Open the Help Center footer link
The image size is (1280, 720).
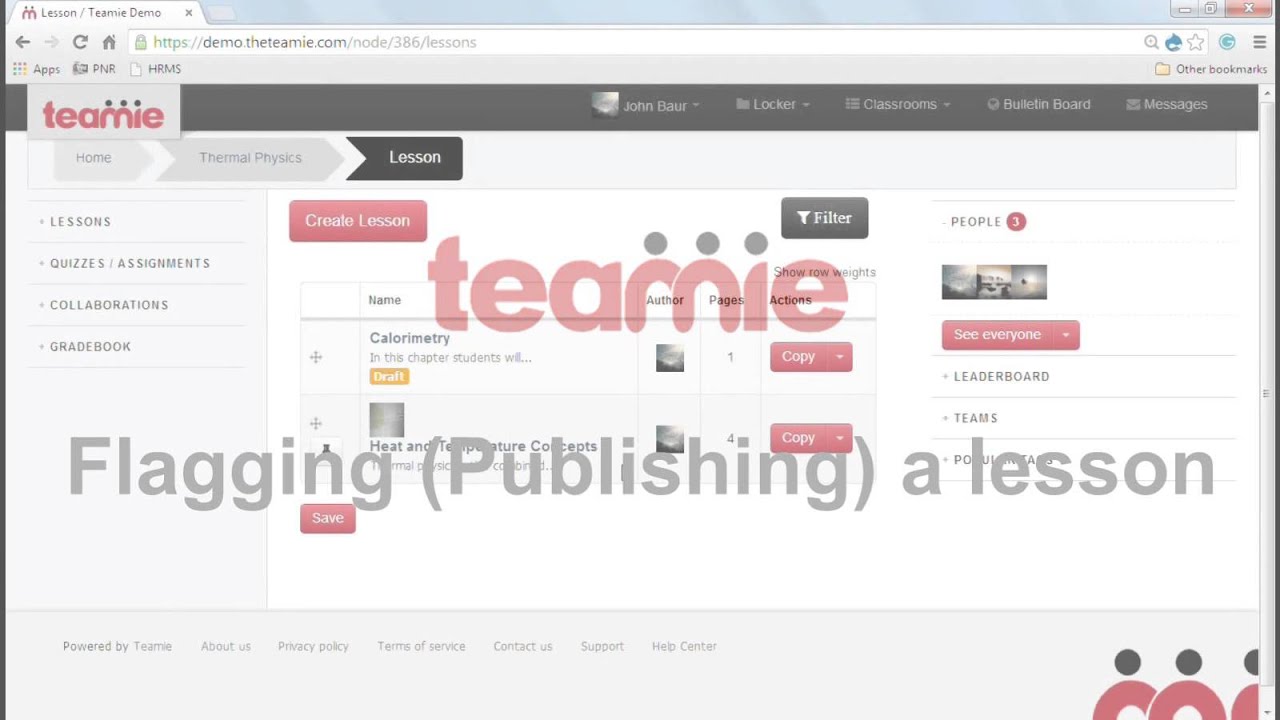coord(684,646)
